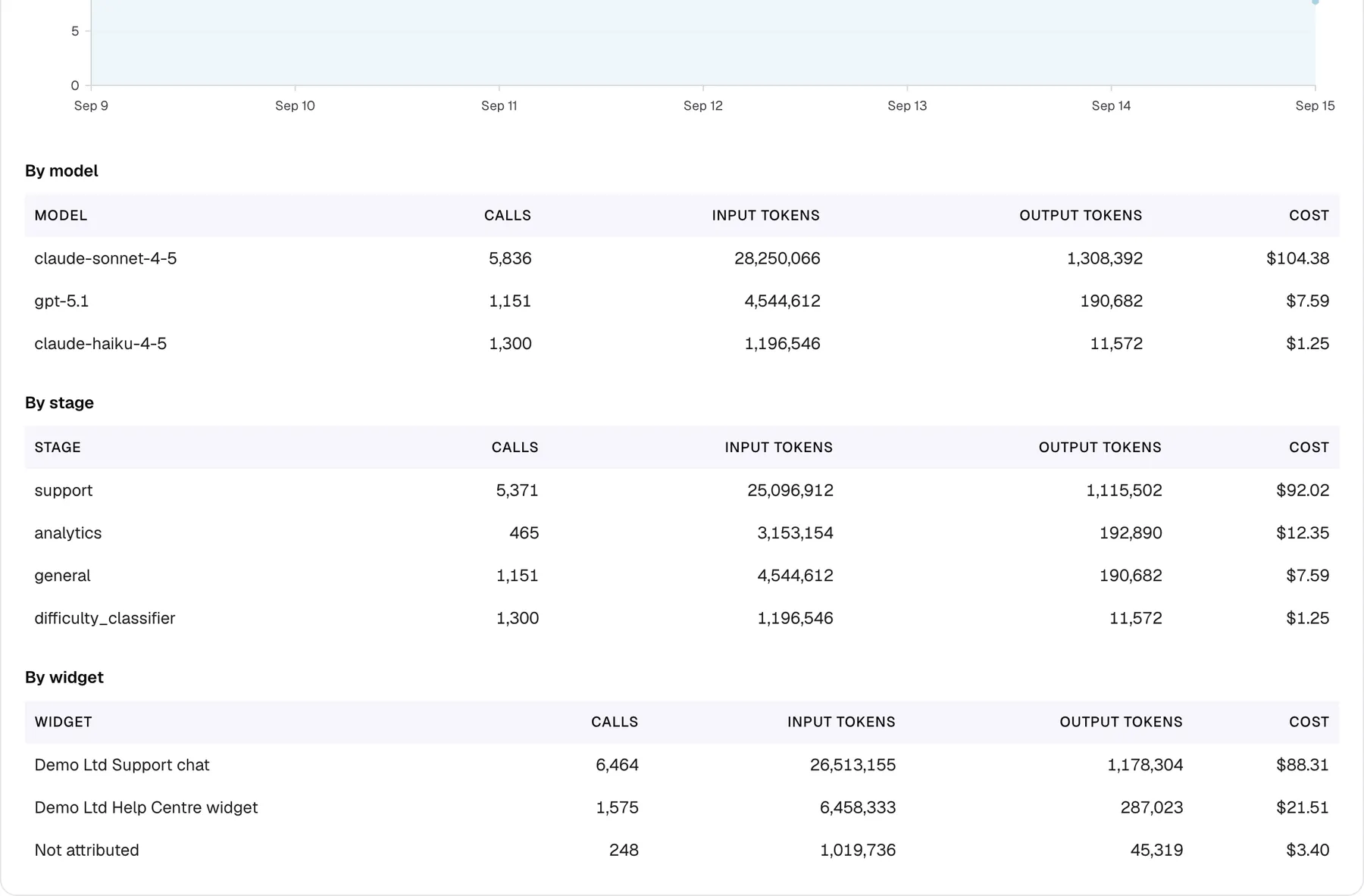Open Demo Ltd Help Centre widget row
Screen dimensions: 1364x896
[x=682, y=807]
